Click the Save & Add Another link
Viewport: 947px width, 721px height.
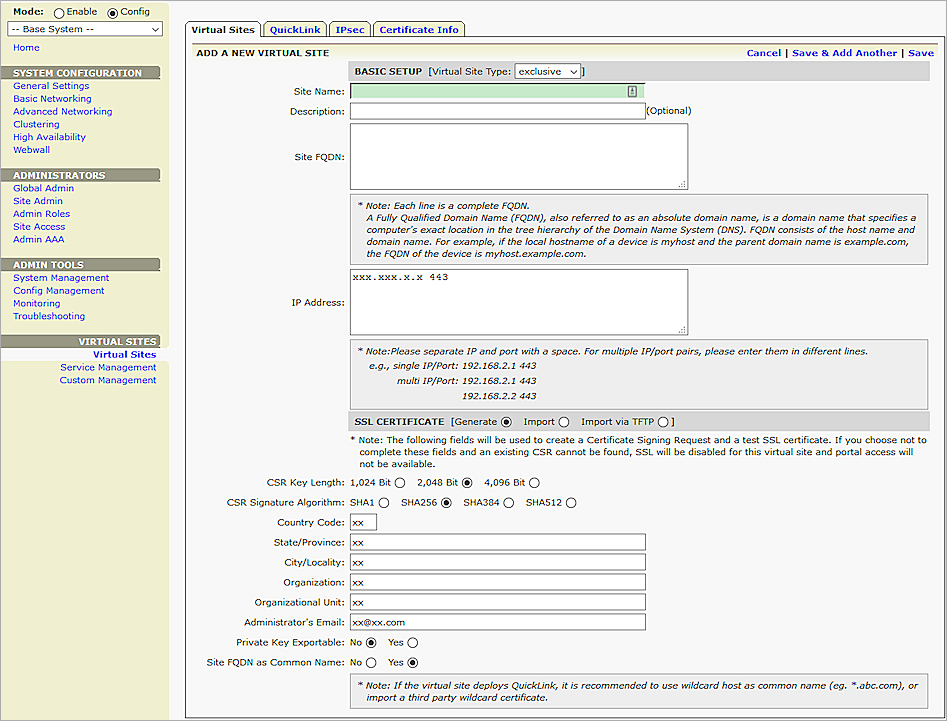(844, 53)
